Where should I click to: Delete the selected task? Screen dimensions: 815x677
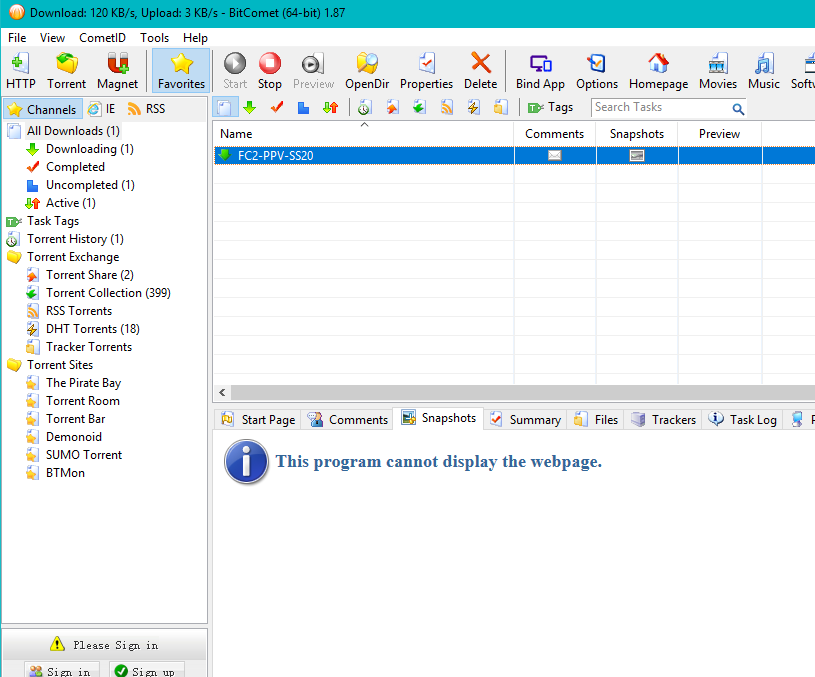[x=480, y=71]
